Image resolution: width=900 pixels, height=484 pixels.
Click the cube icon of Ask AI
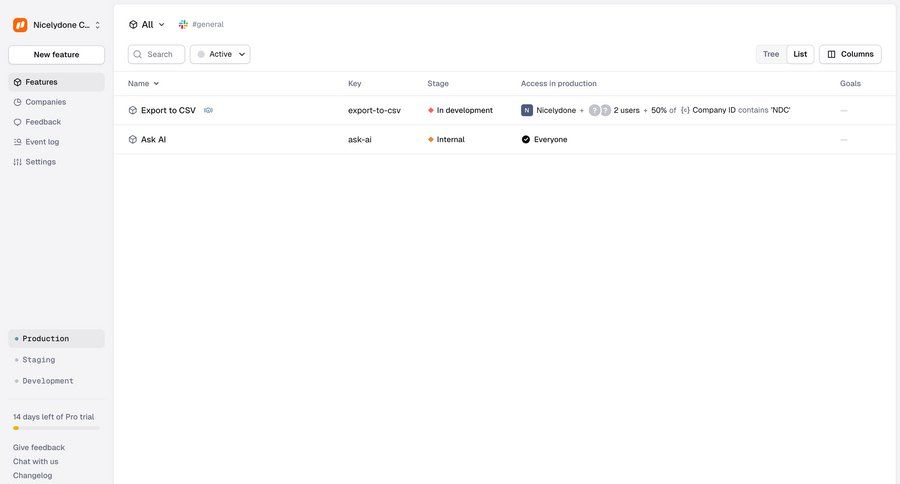click(x=133, y=140)
